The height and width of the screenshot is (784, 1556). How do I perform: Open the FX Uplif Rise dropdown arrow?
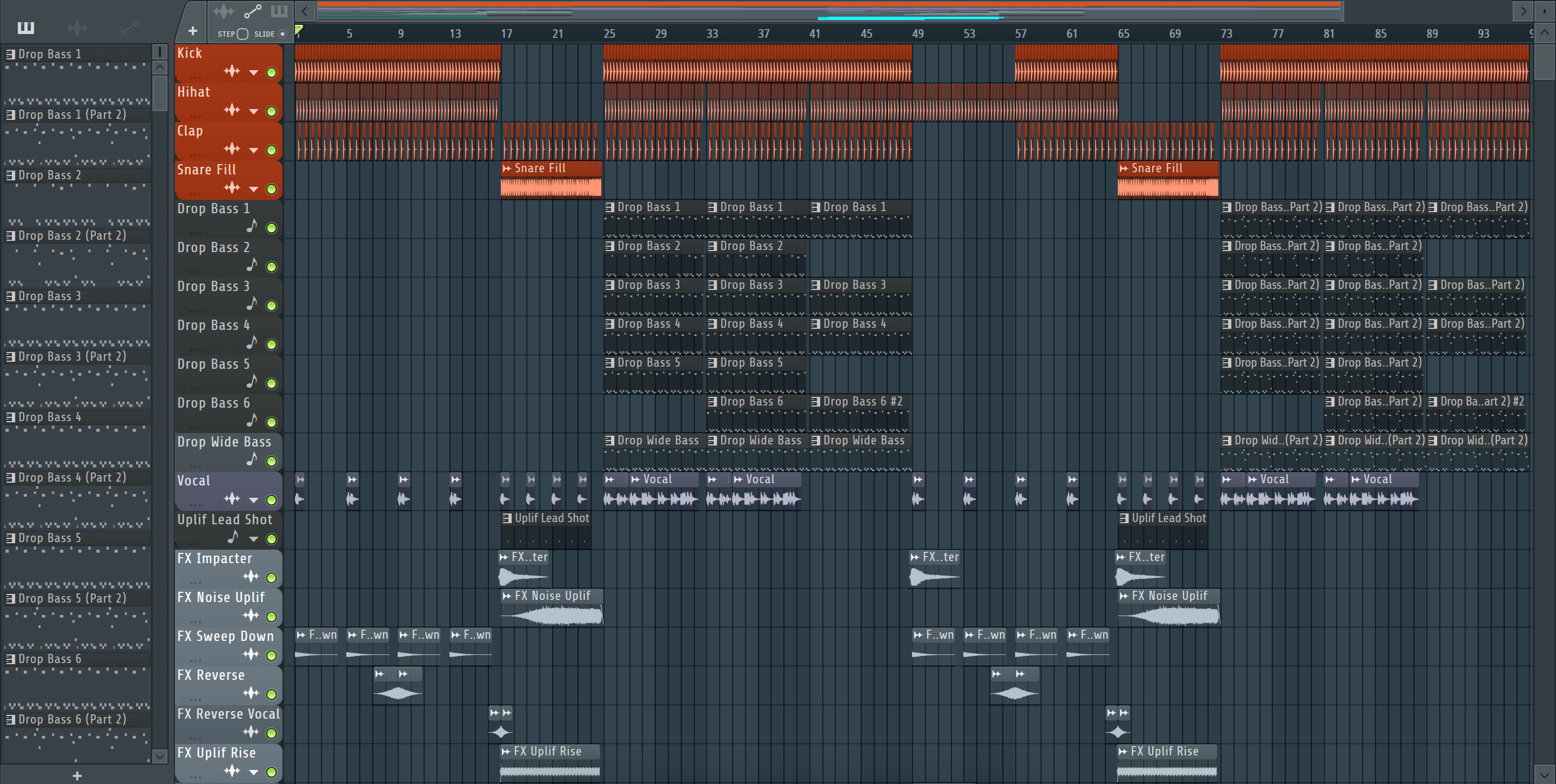[254, 773]
